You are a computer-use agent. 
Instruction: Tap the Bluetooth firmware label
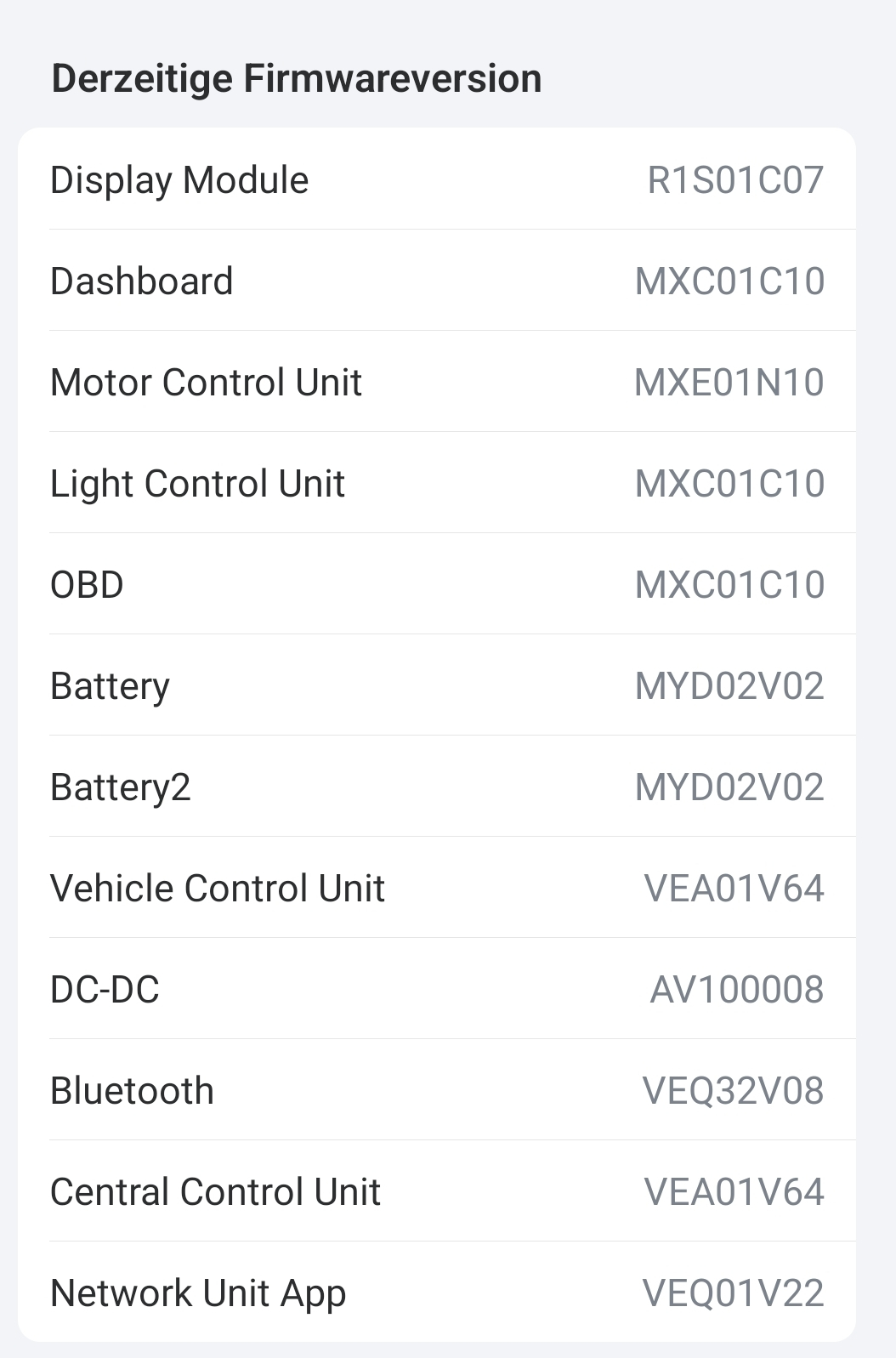point(132,1091)
